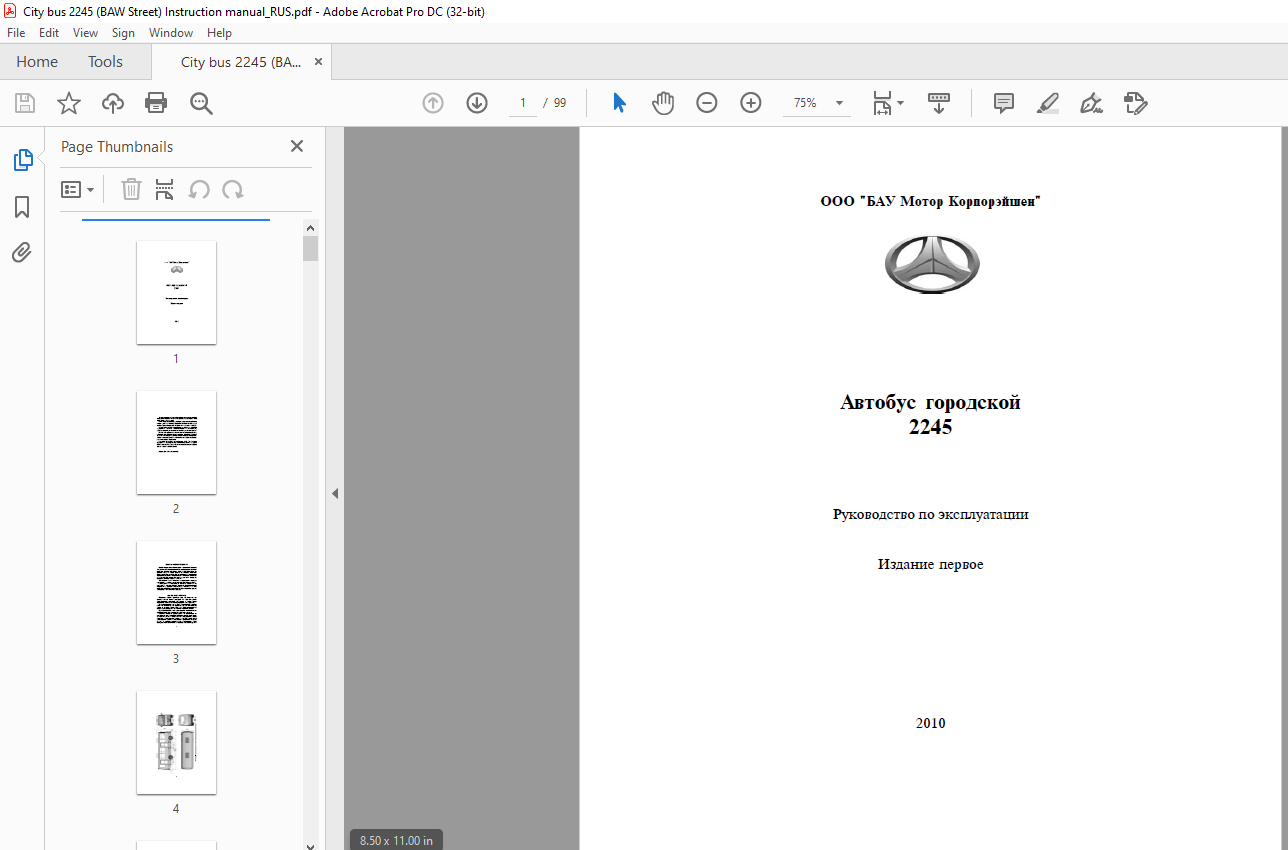Click the Save file icon
Screen dimensions: 1288x850
[x=25, y=103]
